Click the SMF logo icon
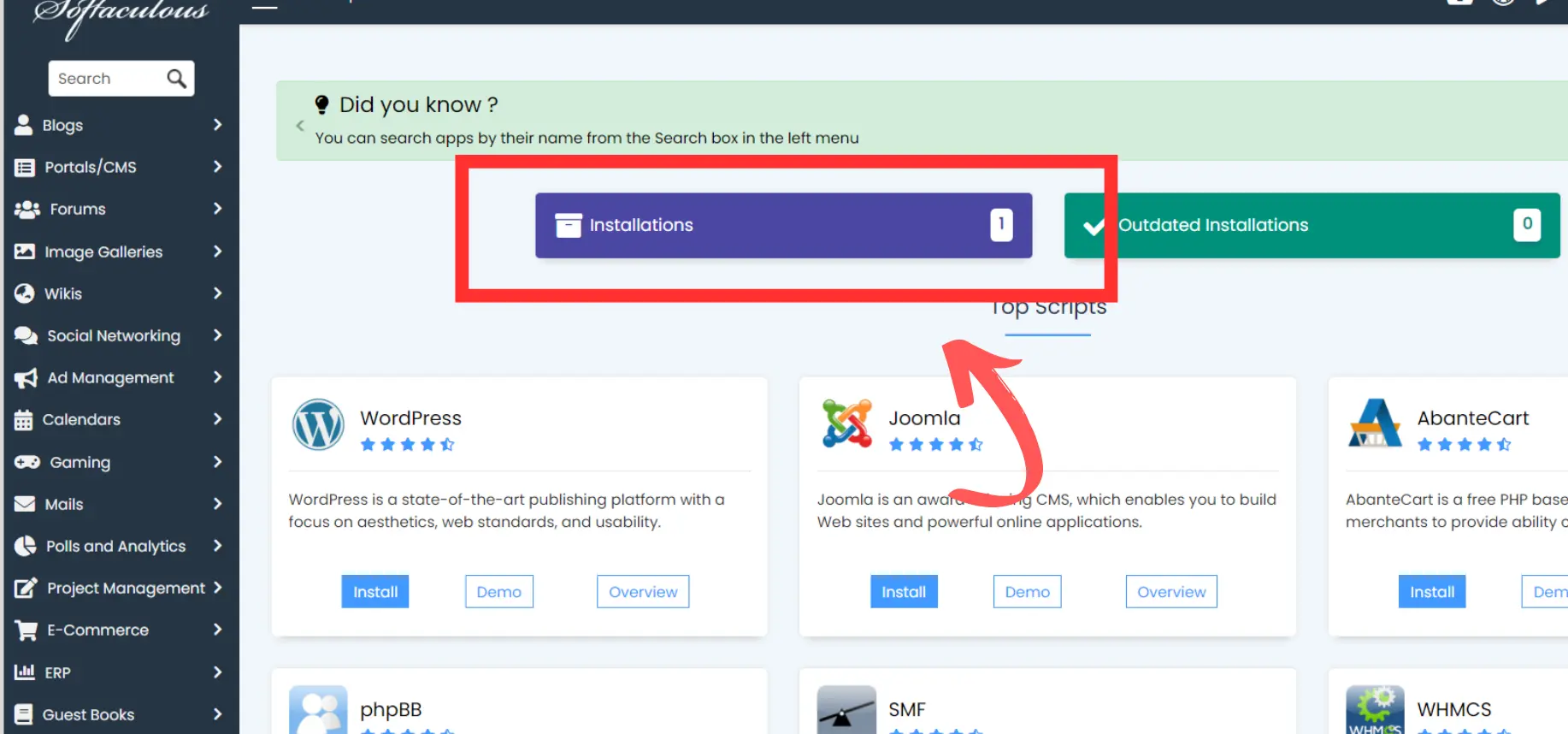The height and width of the screenshot is (734, 1568). 846,710
